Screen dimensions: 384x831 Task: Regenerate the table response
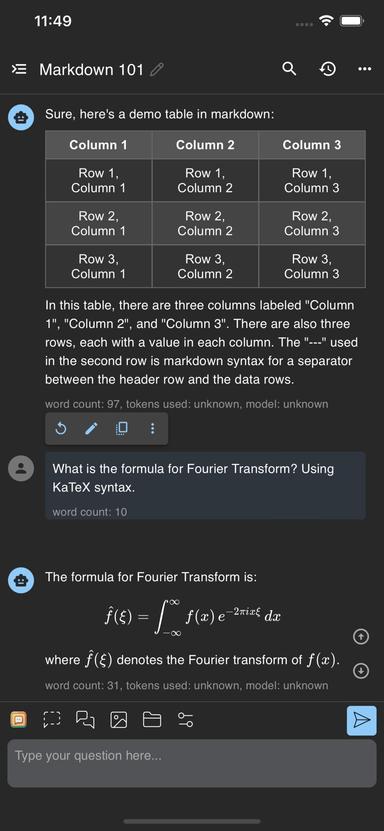pyautogui.click(x=61, y=429)
